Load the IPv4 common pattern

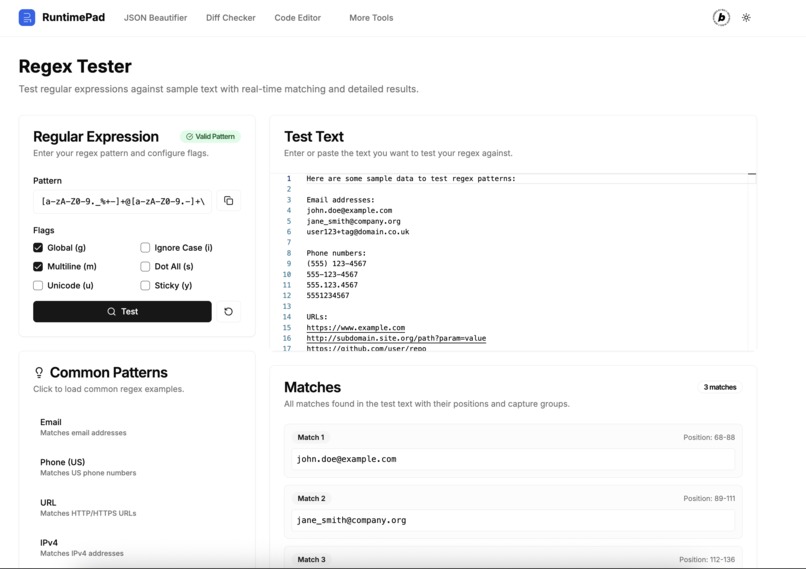point(137,547)
